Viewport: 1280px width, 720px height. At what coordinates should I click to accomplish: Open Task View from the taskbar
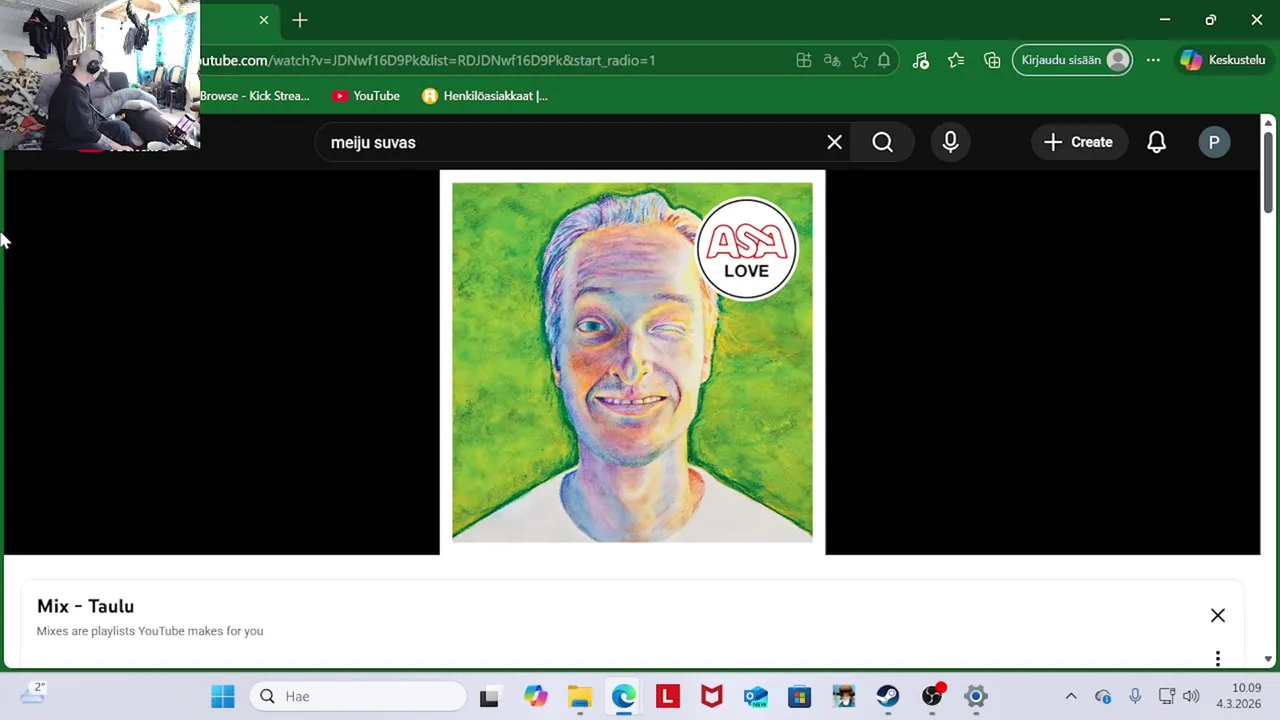[489, 696]
